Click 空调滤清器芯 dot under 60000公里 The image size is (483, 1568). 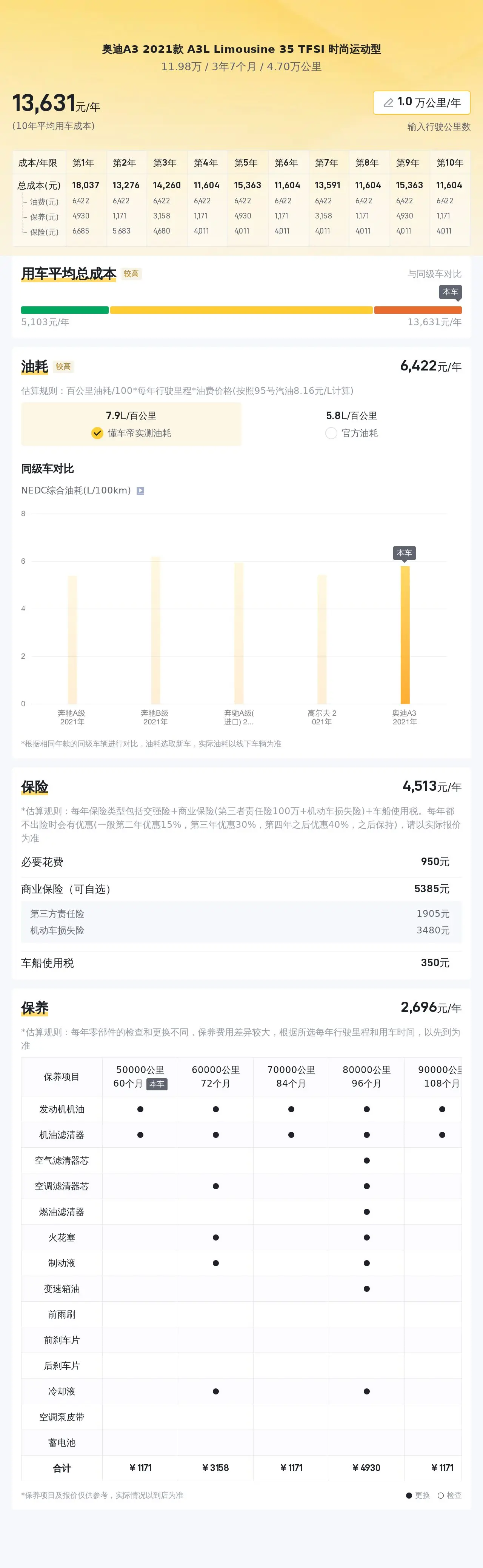point(215,1186)
